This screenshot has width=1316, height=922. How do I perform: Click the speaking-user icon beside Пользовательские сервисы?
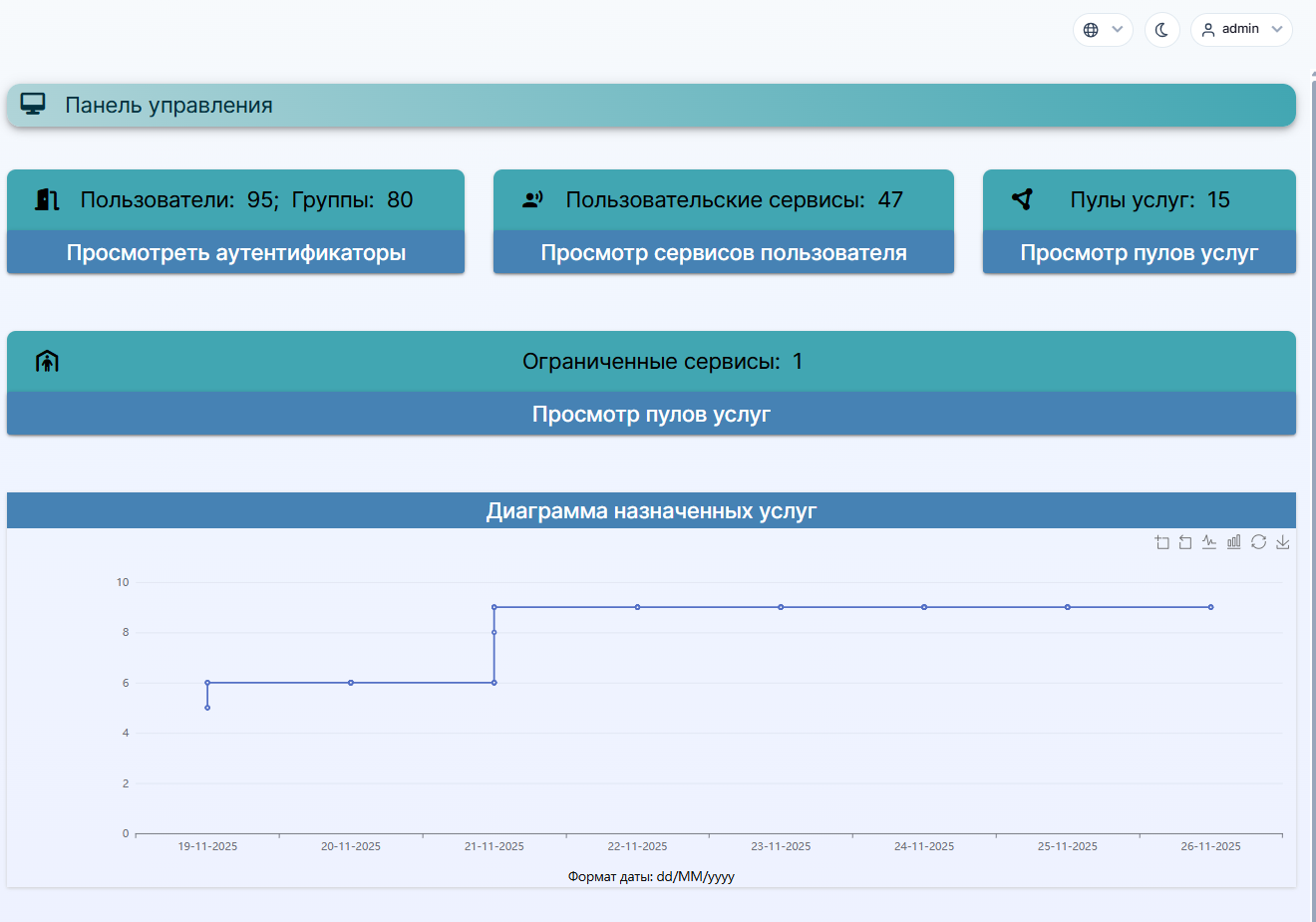click(x=532, y=199)
